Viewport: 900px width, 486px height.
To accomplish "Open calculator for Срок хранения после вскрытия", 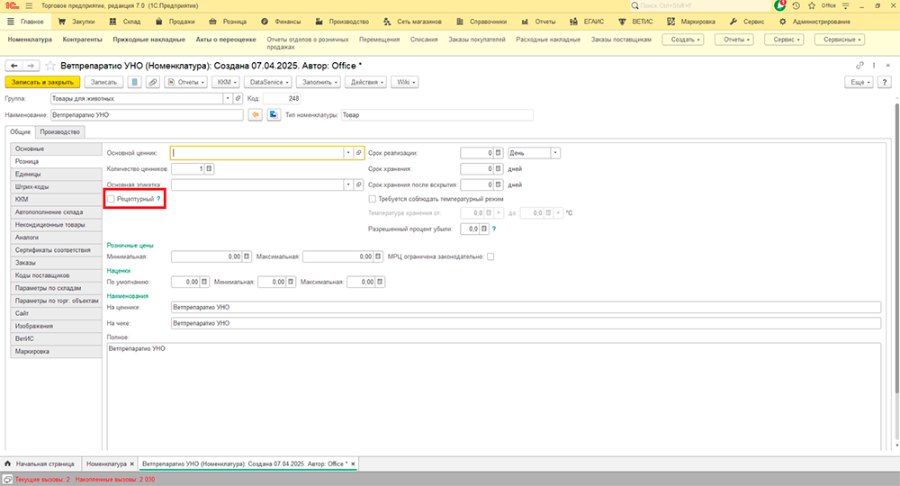I will pyautogui.click(x=498, y=185).
